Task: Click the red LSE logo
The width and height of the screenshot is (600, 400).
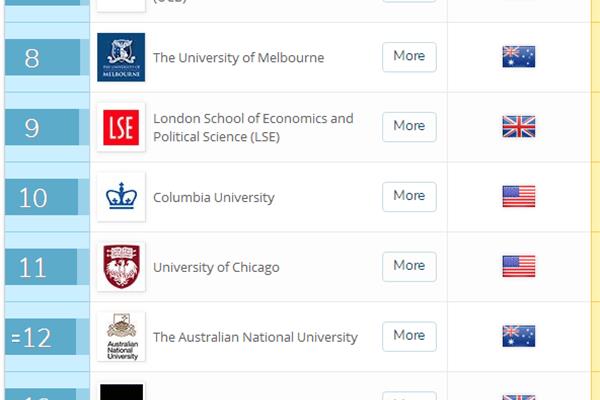Action: (121, 127)
